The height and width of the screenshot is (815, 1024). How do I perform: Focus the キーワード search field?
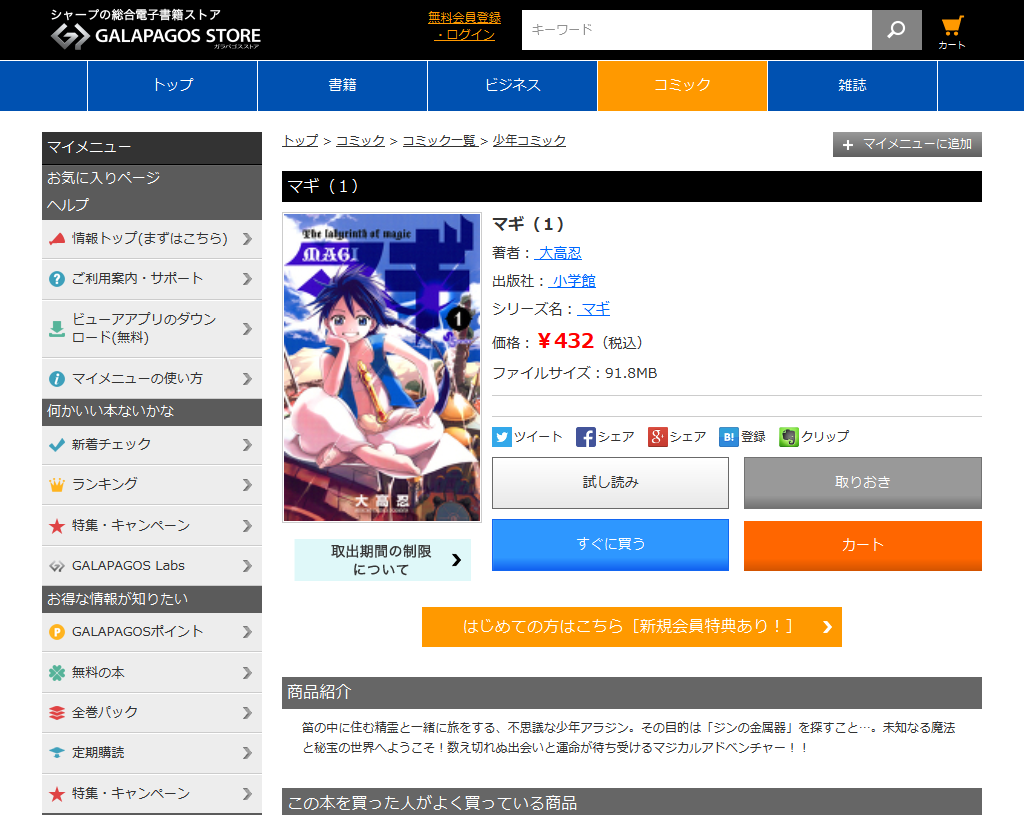tap(697, 29)
